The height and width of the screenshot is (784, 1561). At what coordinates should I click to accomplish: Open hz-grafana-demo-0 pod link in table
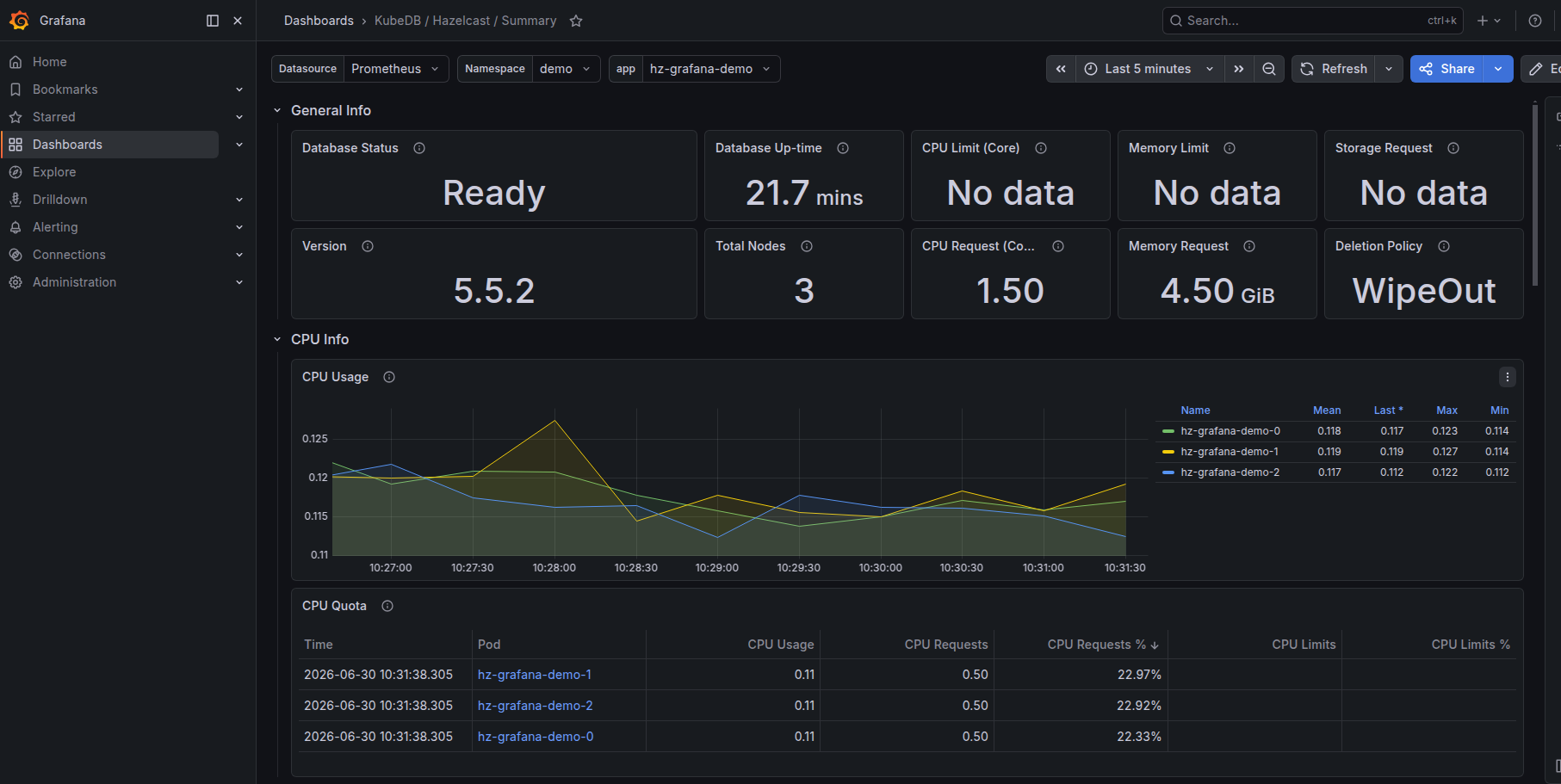click(536, 737)
